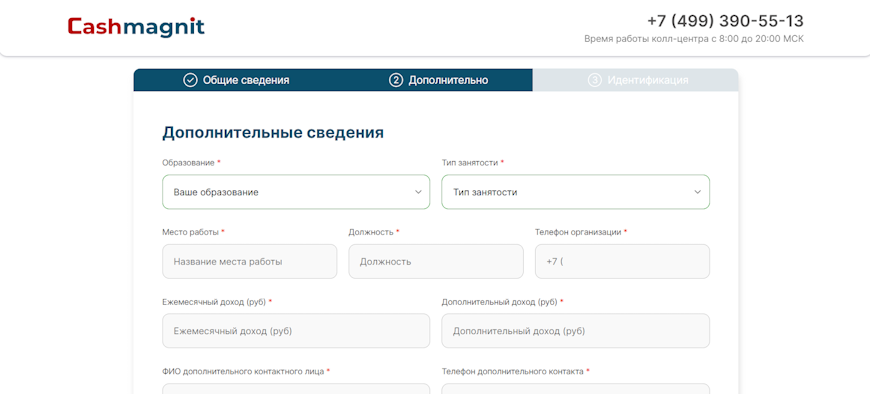The height and width of the screenshot is (394, 870).
Task: Open the Тип занятости dropdown
Action: click(575, 192)
